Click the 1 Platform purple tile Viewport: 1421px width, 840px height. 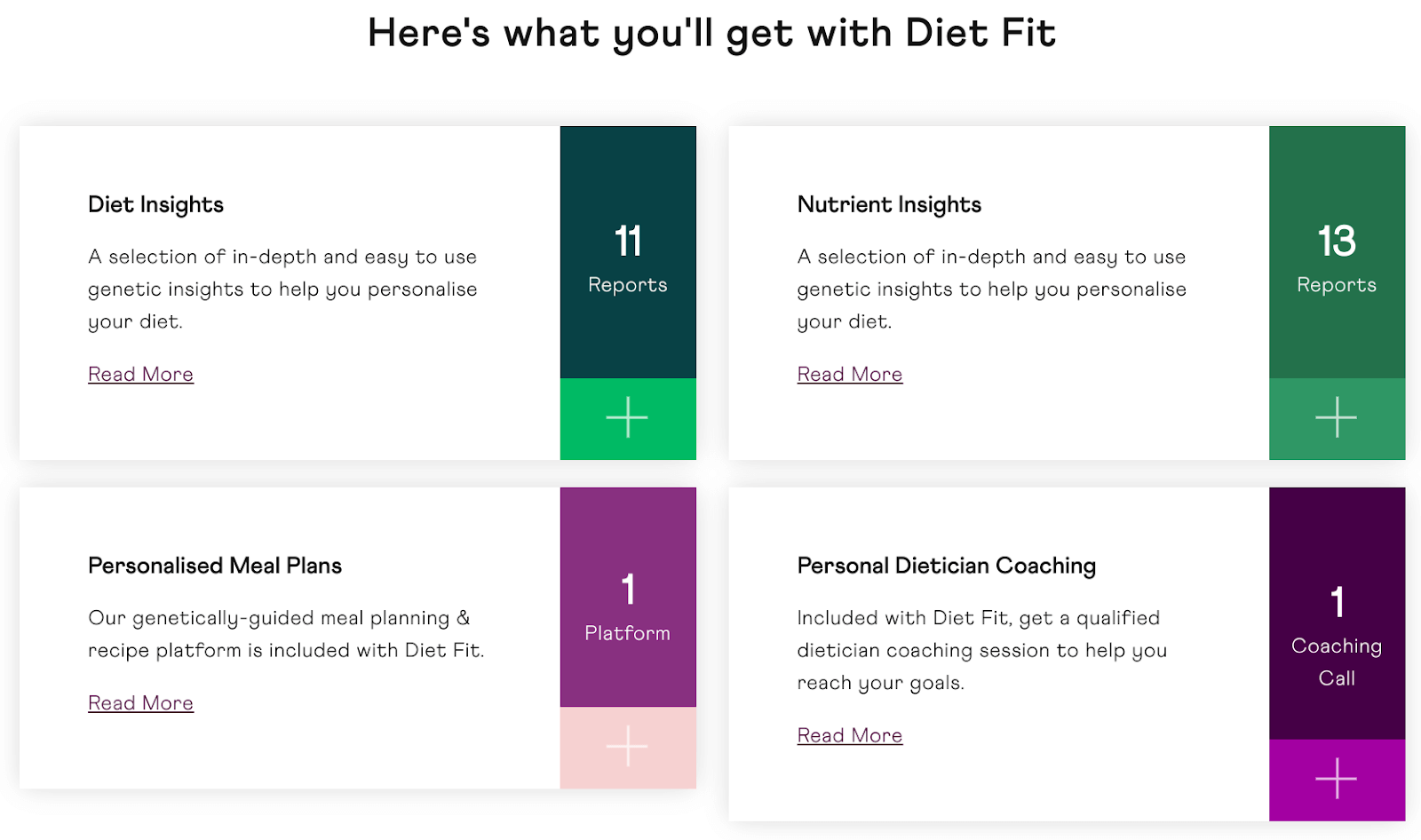627,597
